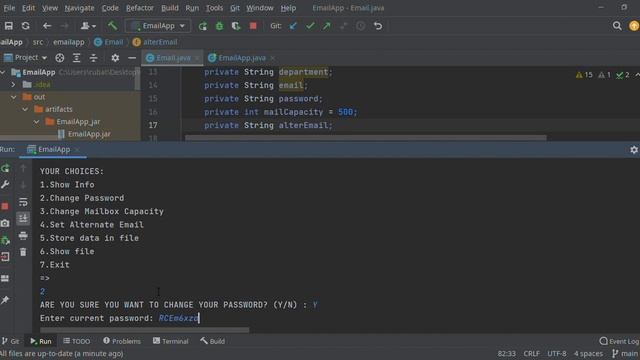Update project with Git blue arrow
Screen dimensions: 640x360
point(293,26)
